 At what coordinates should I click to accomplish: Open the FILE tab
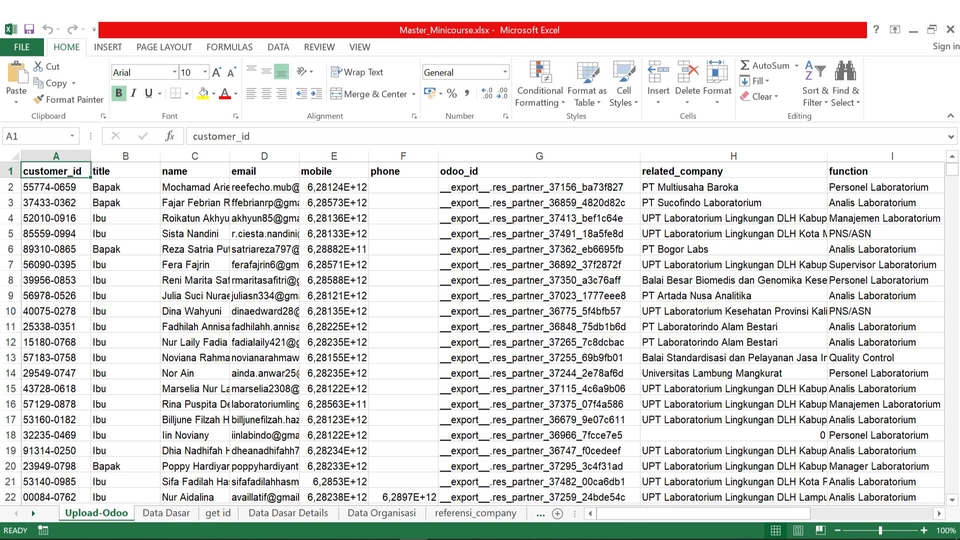pyautogui.click(x=21, y=47)
